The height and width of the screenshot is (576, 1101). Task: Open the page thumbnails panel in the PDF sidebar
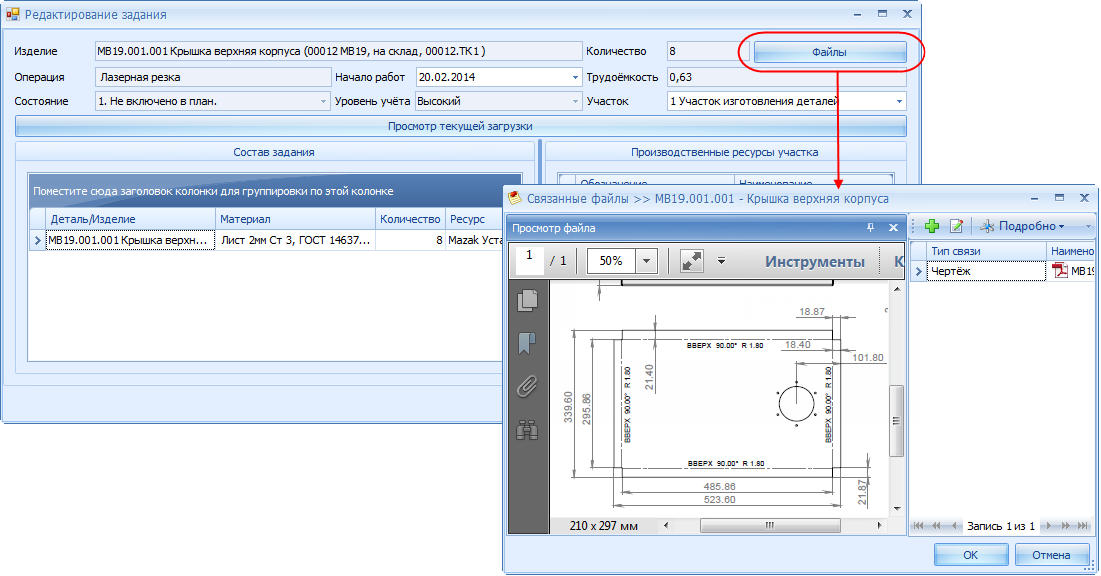527,300
